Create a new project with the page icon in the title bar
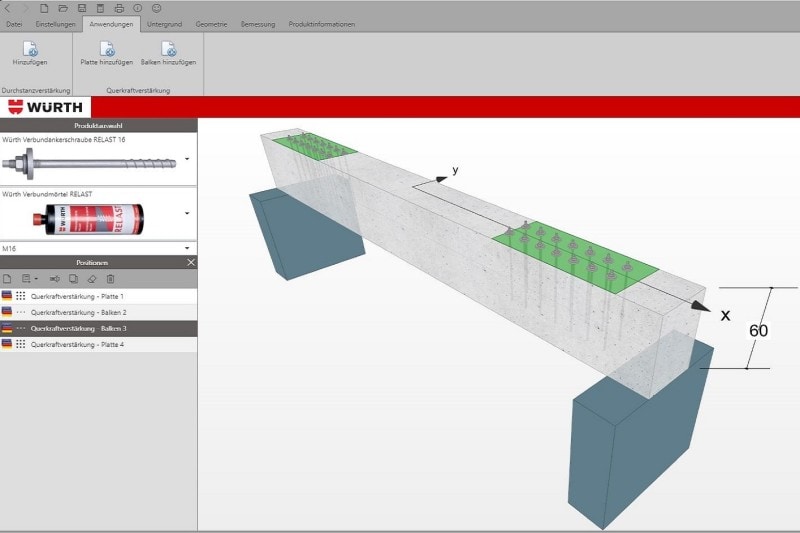This screenshot has height=533, width=800. (x=44, y=8)
